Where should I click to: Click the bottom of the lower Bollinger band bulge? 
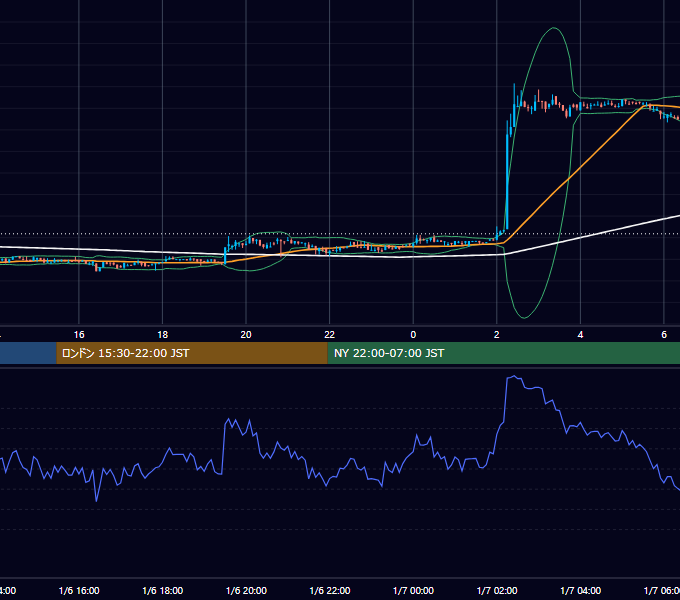click(x=524, y=318)
